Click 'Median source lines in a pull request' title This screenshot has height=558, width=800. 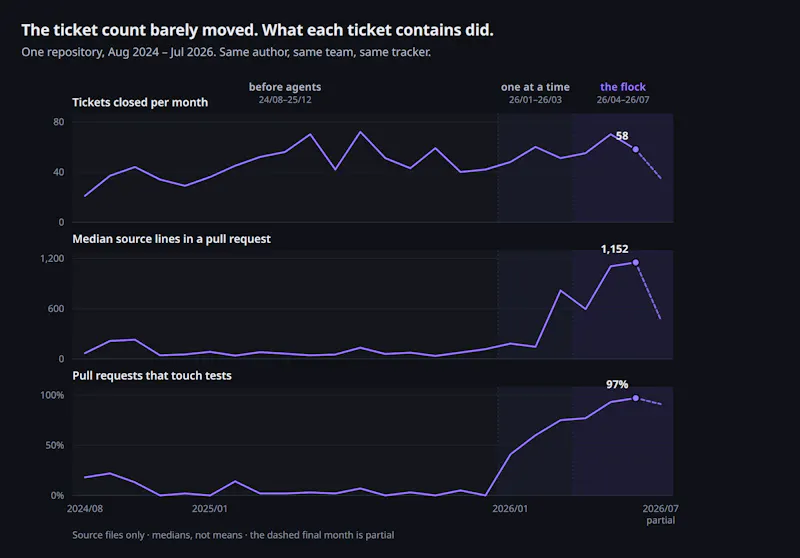(171, 239)
